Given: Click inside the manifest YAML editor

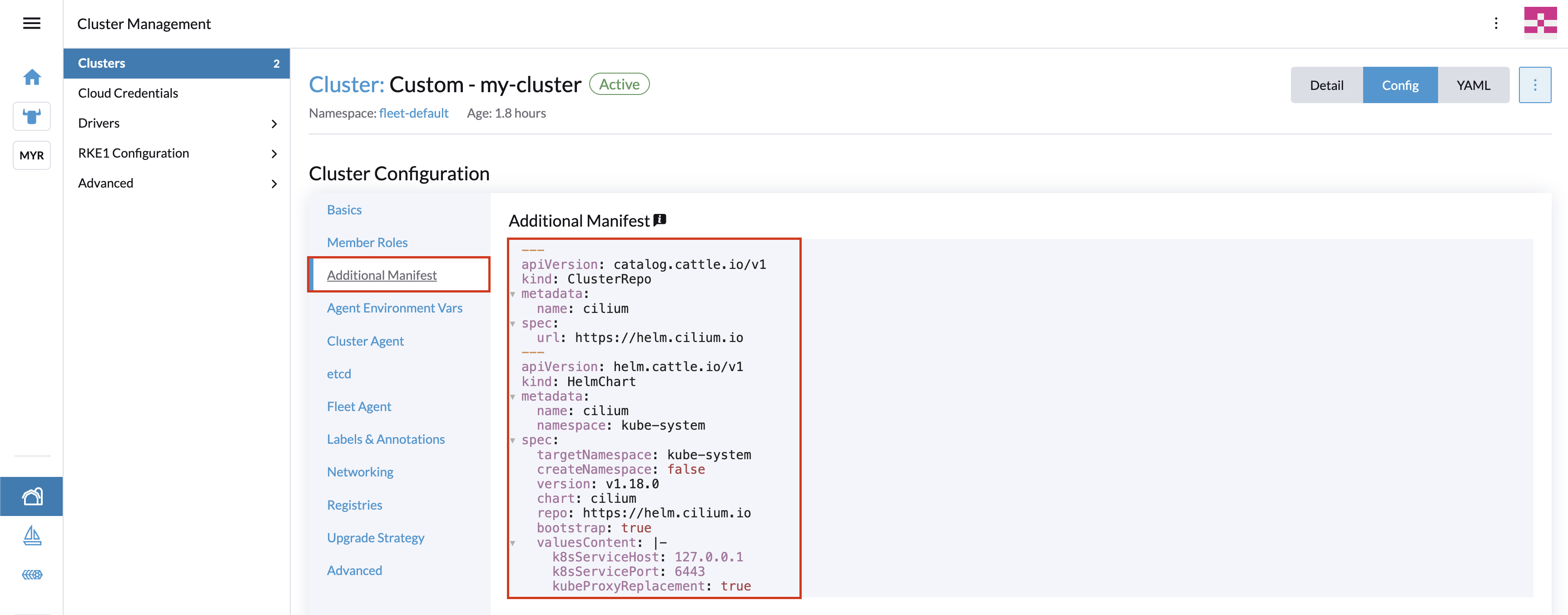Looking at the screenshot, I should (x=1020, y=418).
